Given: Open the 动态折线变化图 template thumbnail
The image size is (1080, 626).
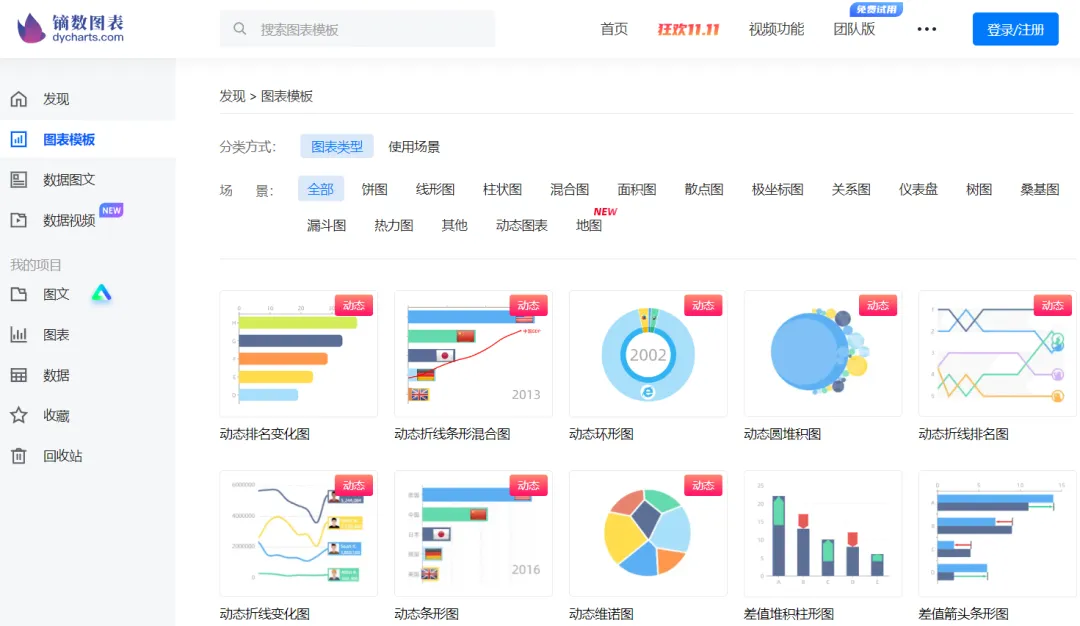Looking at the screenshot, I should pyautogui.click(x=298, y=533).
